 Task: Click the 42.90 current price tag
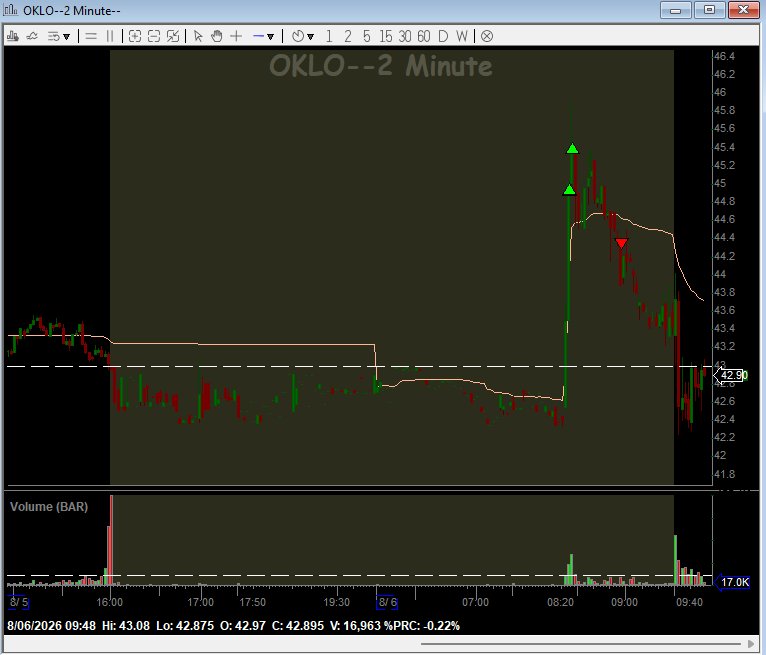(731, 376)
